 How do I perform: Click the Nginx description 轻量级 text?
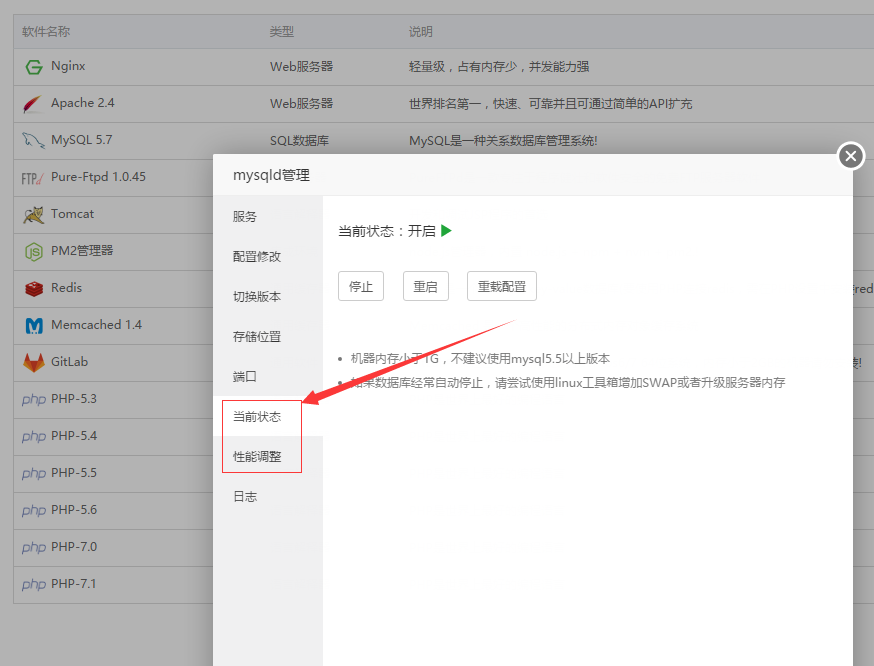pos(499,66)
